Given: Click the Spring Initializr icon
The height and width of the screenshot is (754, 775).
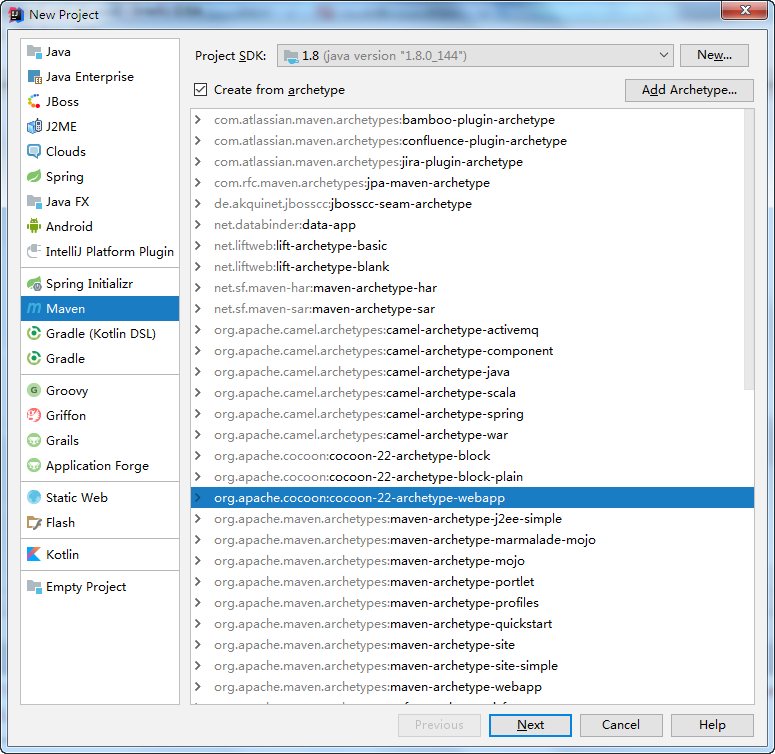Looking at the screenshot, I should click(x=34, y=284).
